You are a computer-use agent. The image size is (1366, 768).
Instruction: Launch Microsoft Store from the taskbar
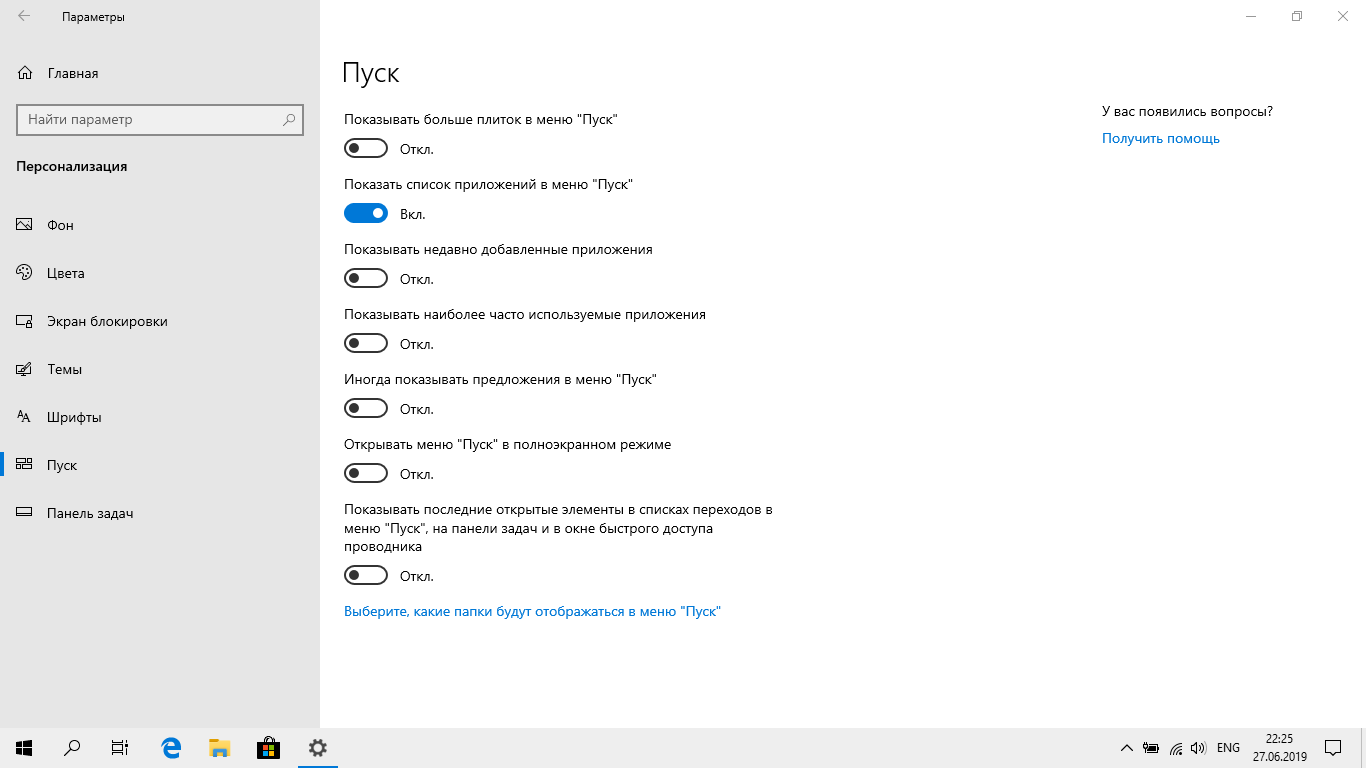pos(268,747)
